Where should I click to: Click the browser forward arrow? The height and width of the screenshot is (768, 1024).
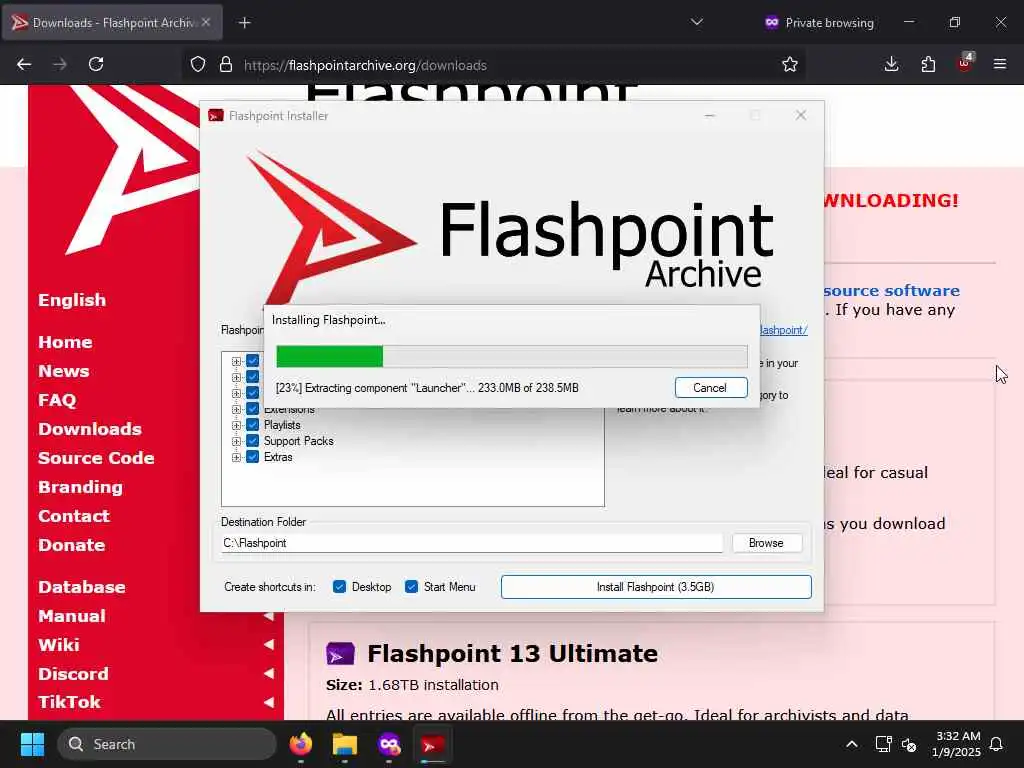pyautogui.click(x=59, y=64)
